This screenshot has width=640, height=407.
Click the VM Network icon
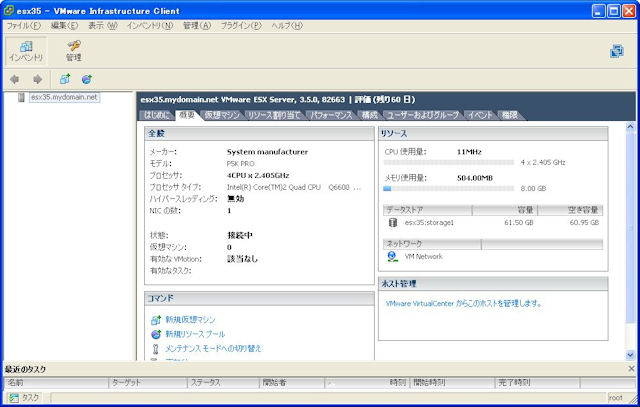tap(392, 256)
